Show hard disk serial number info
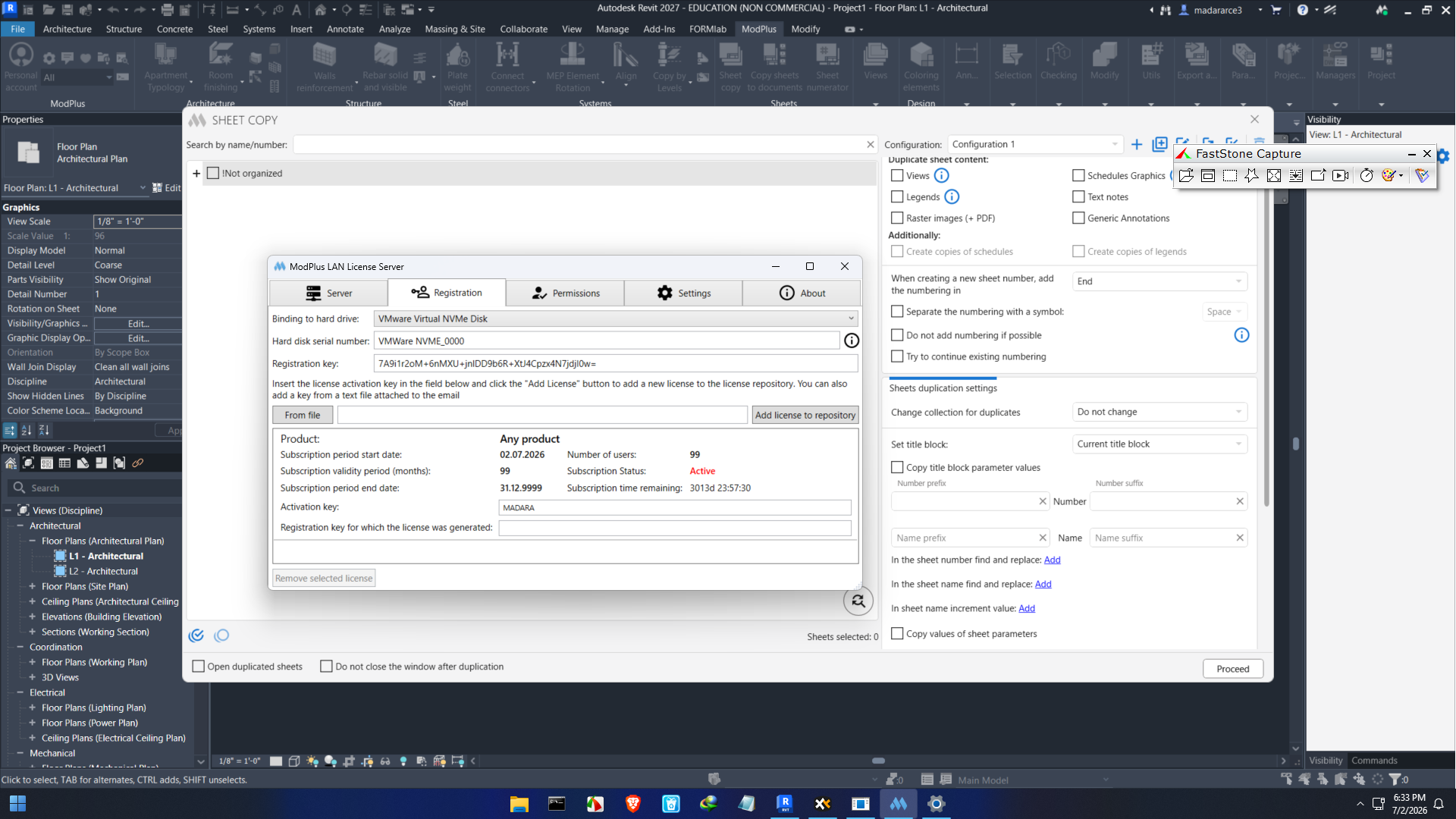The image size is (1456, 819). point(852,341)
